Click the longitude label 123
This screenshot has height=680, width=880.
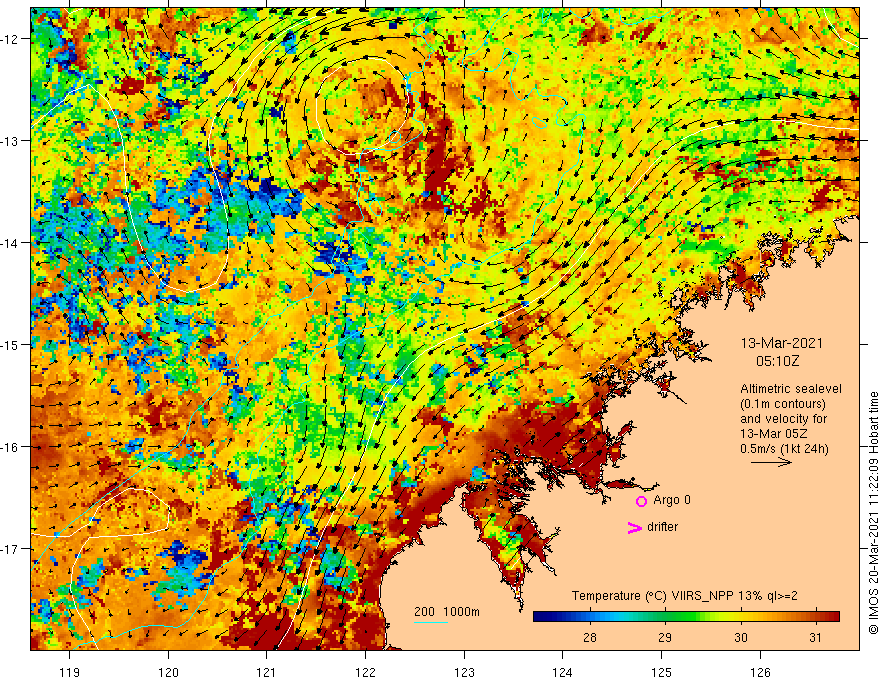coord(464,672)
